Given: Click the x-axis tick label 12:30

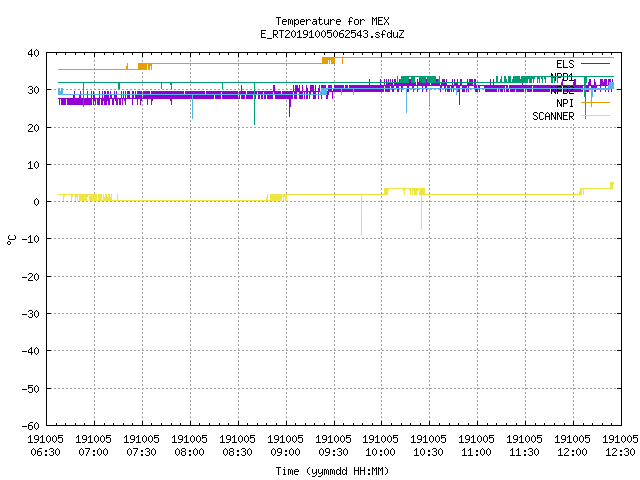Looking at the screenshot, I should [620, 452].
